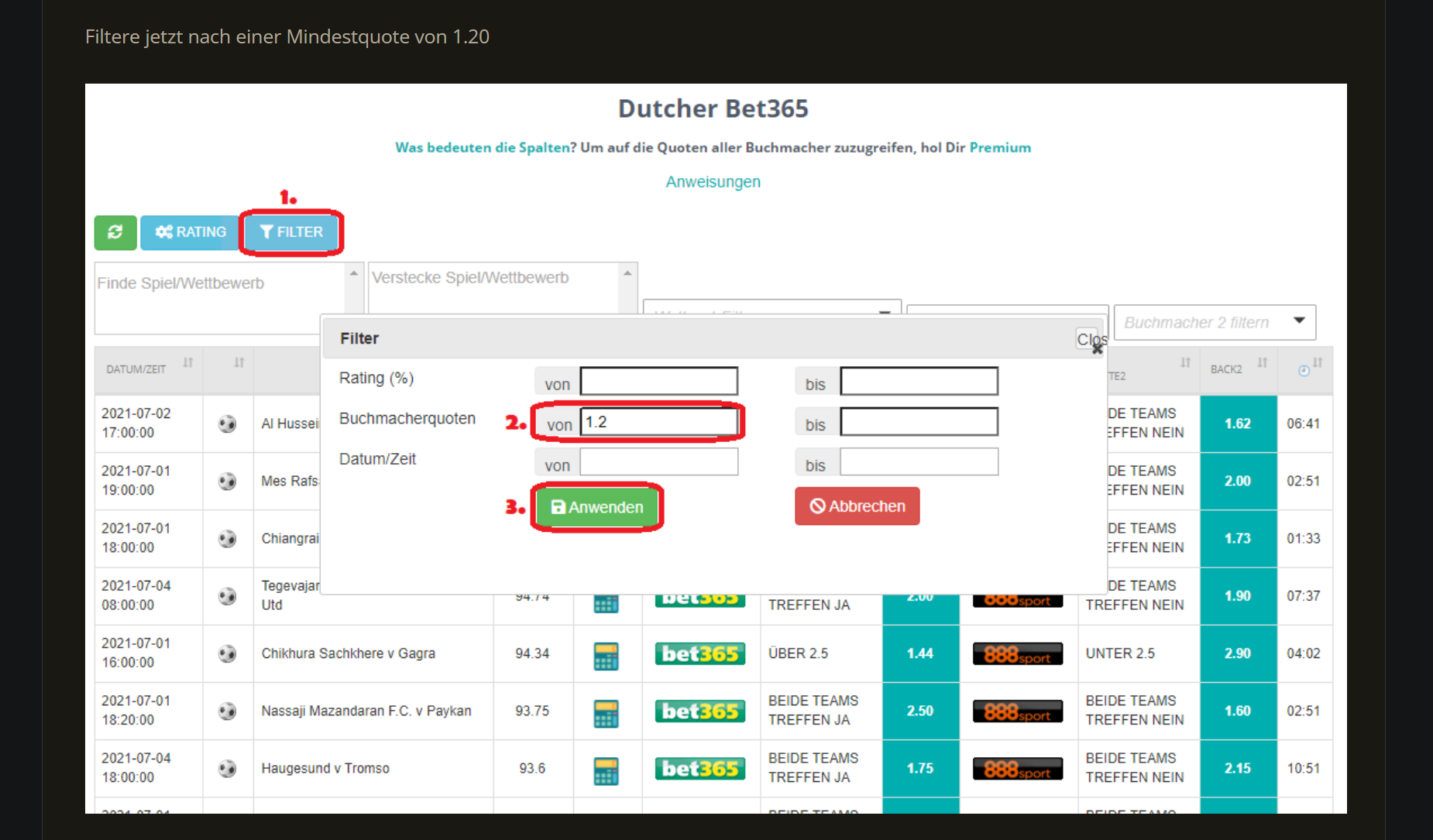1433x840 pixels.
Task: Click the 1.90 BACK2 odds cell
Action: [1238, 596]
